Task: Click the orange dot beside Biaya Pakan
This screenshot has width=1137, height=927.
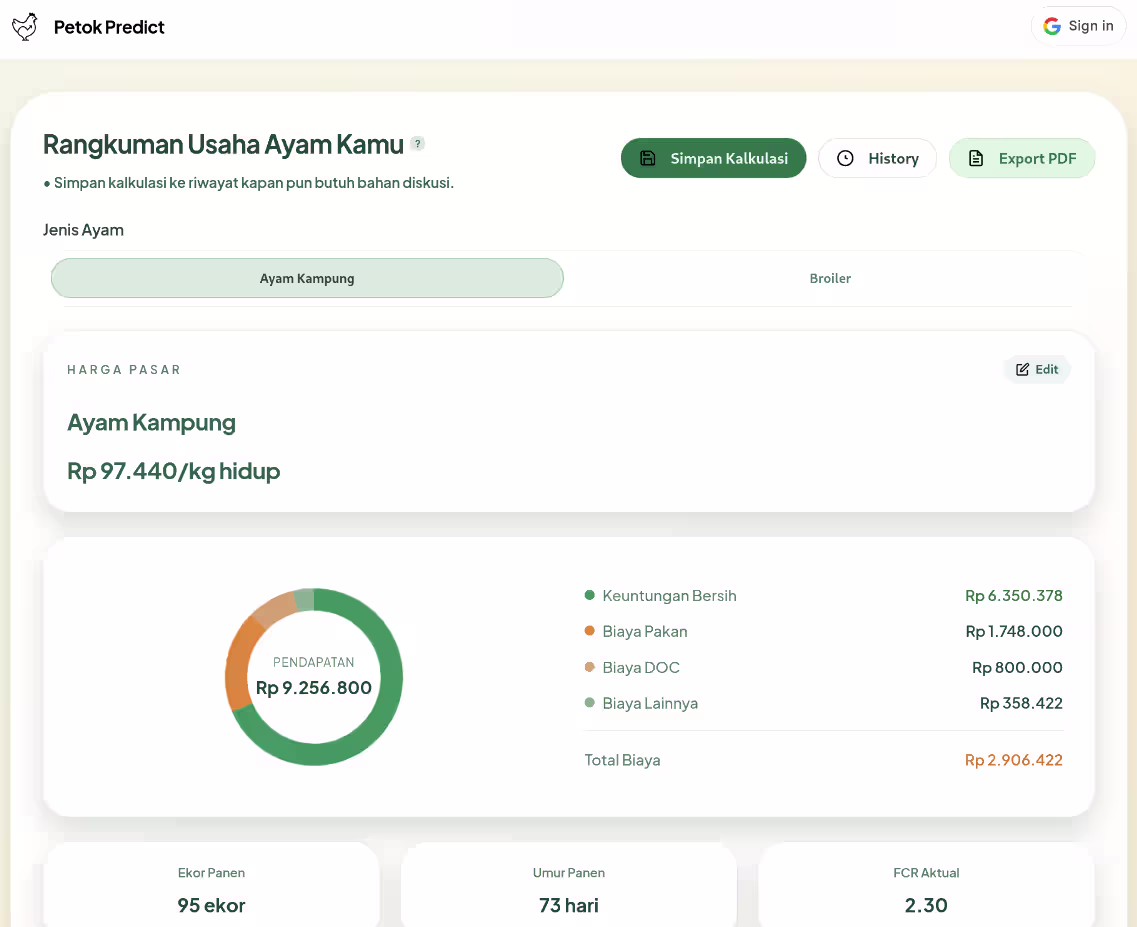Action: pos(588,631)
